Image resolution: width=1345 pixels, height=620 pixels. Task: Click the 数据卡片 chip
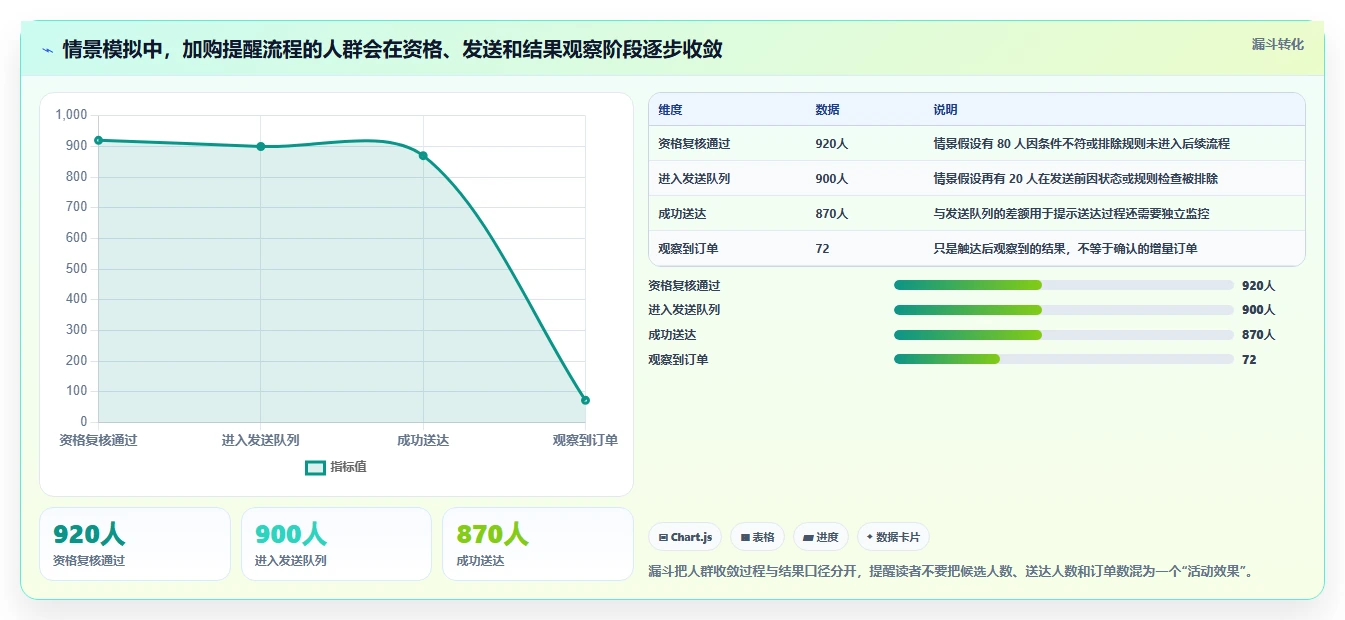pyautogui.click(x=893, y=537)
